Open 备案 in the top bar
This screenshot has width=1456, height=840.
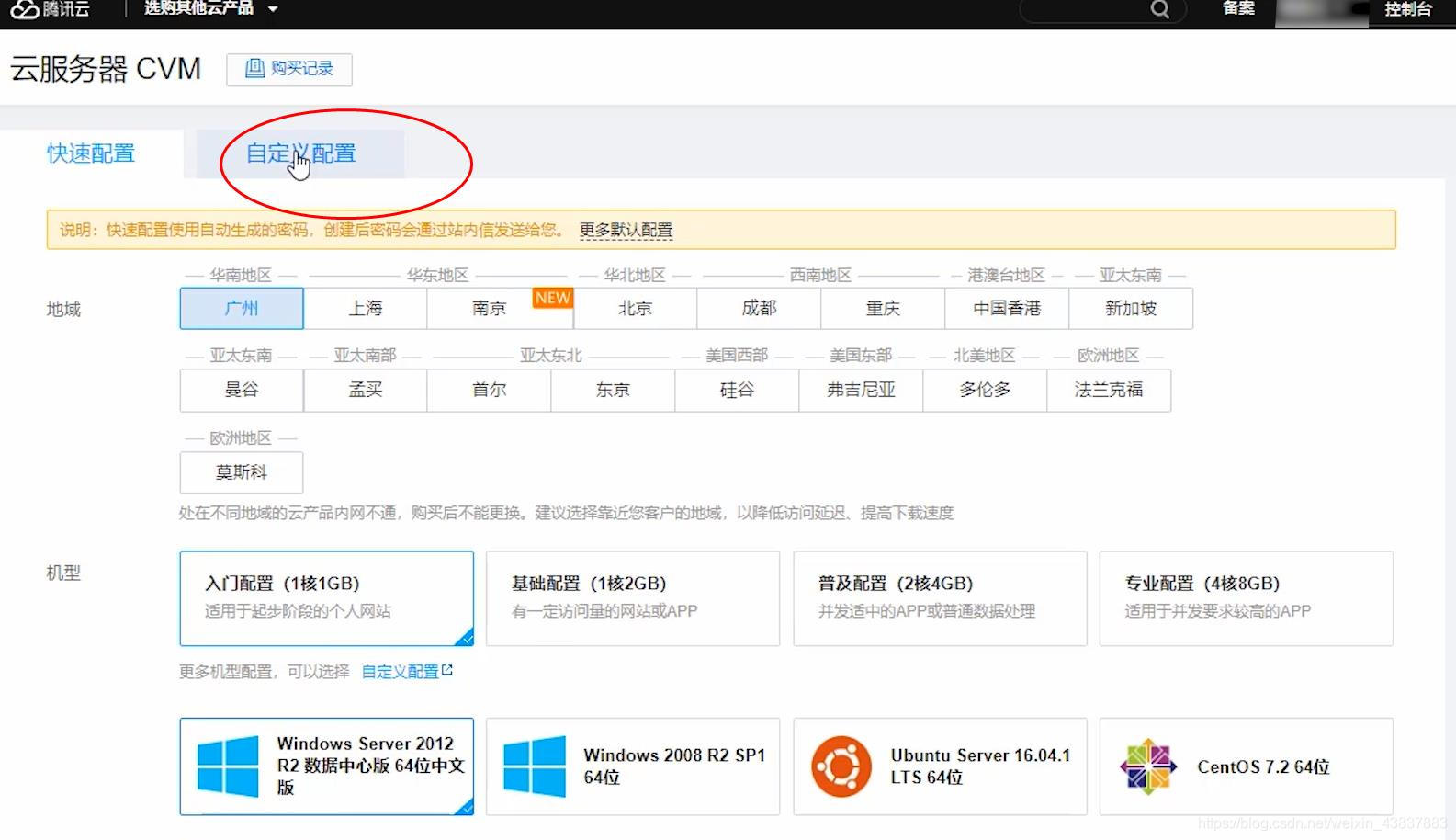(1238, 8)
